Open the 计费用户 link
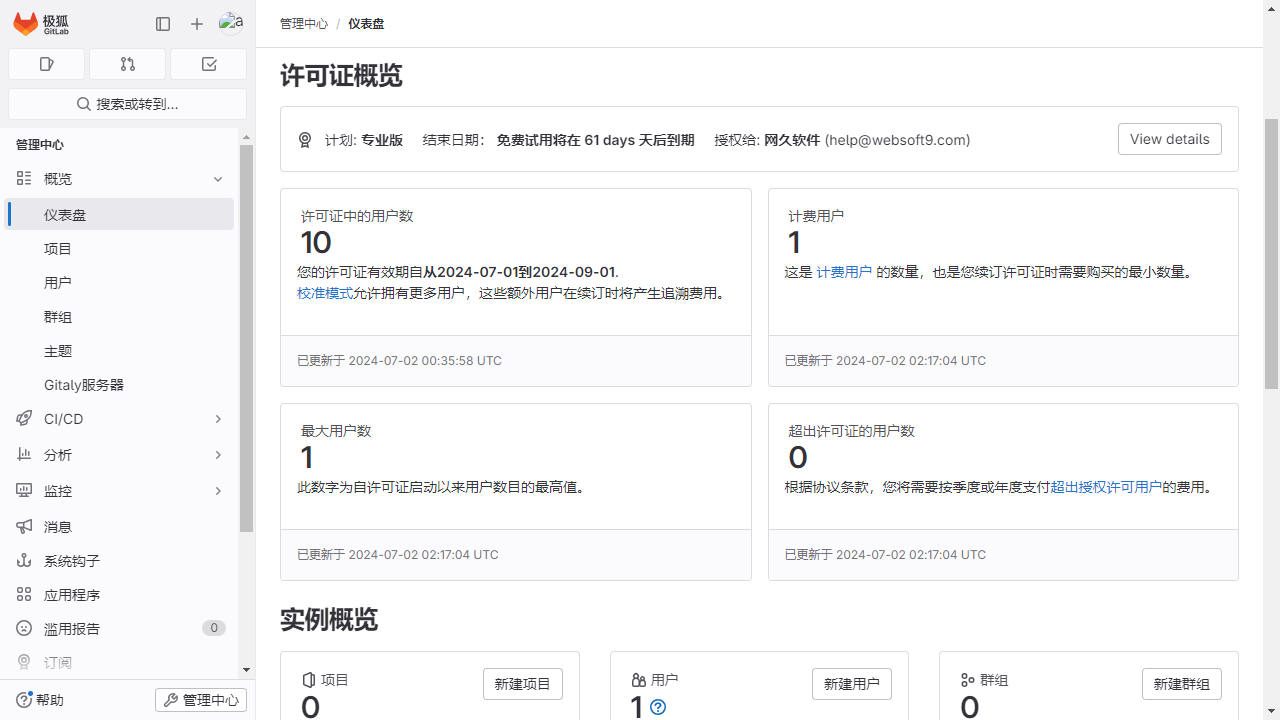Screen dimensions: 1280x720 click(844, 272)
